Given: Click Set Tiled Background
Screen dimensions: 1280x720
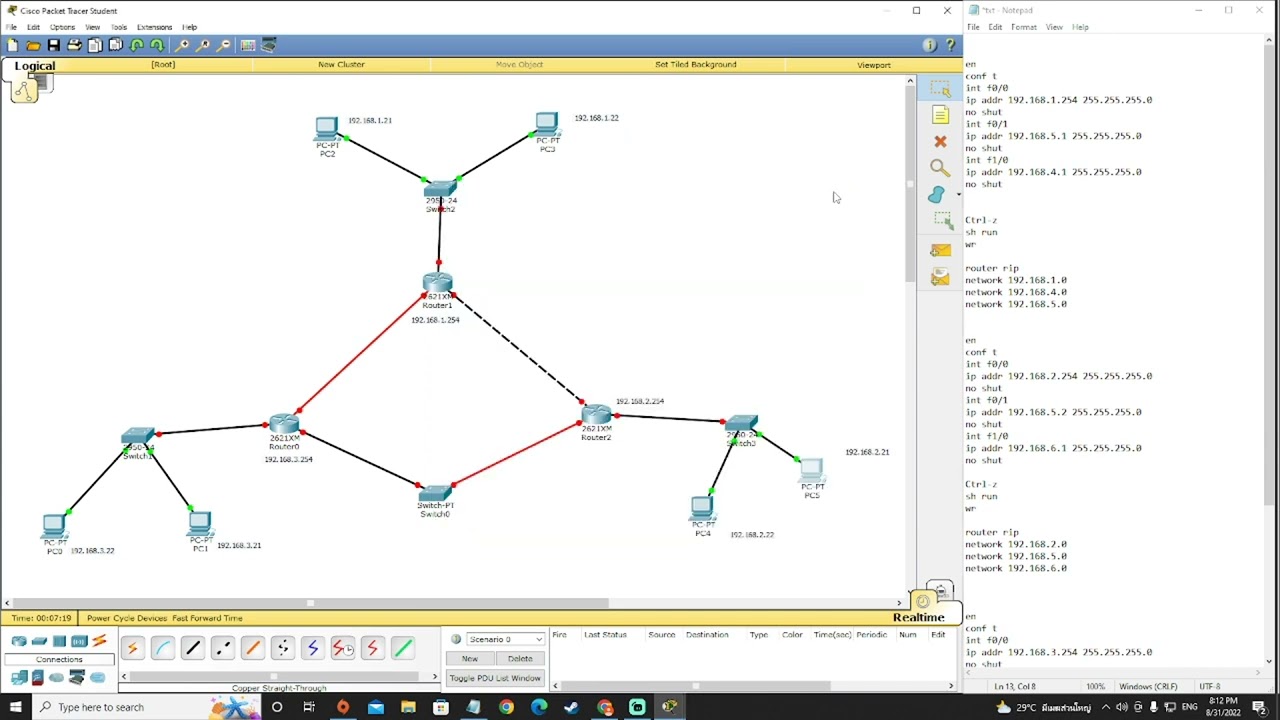Looking at the screenshot, I should pos(696,64).
